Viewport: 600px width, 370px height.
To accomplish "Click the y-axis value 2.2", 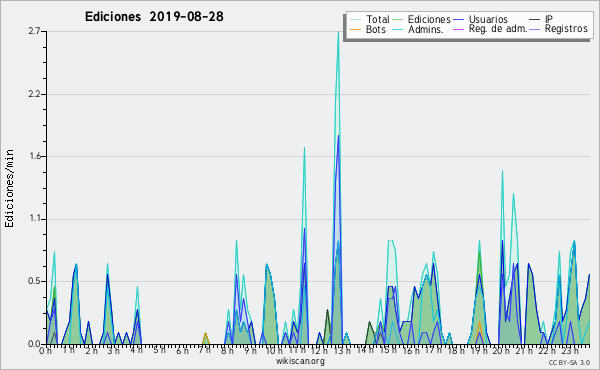I will pos(34,94).
